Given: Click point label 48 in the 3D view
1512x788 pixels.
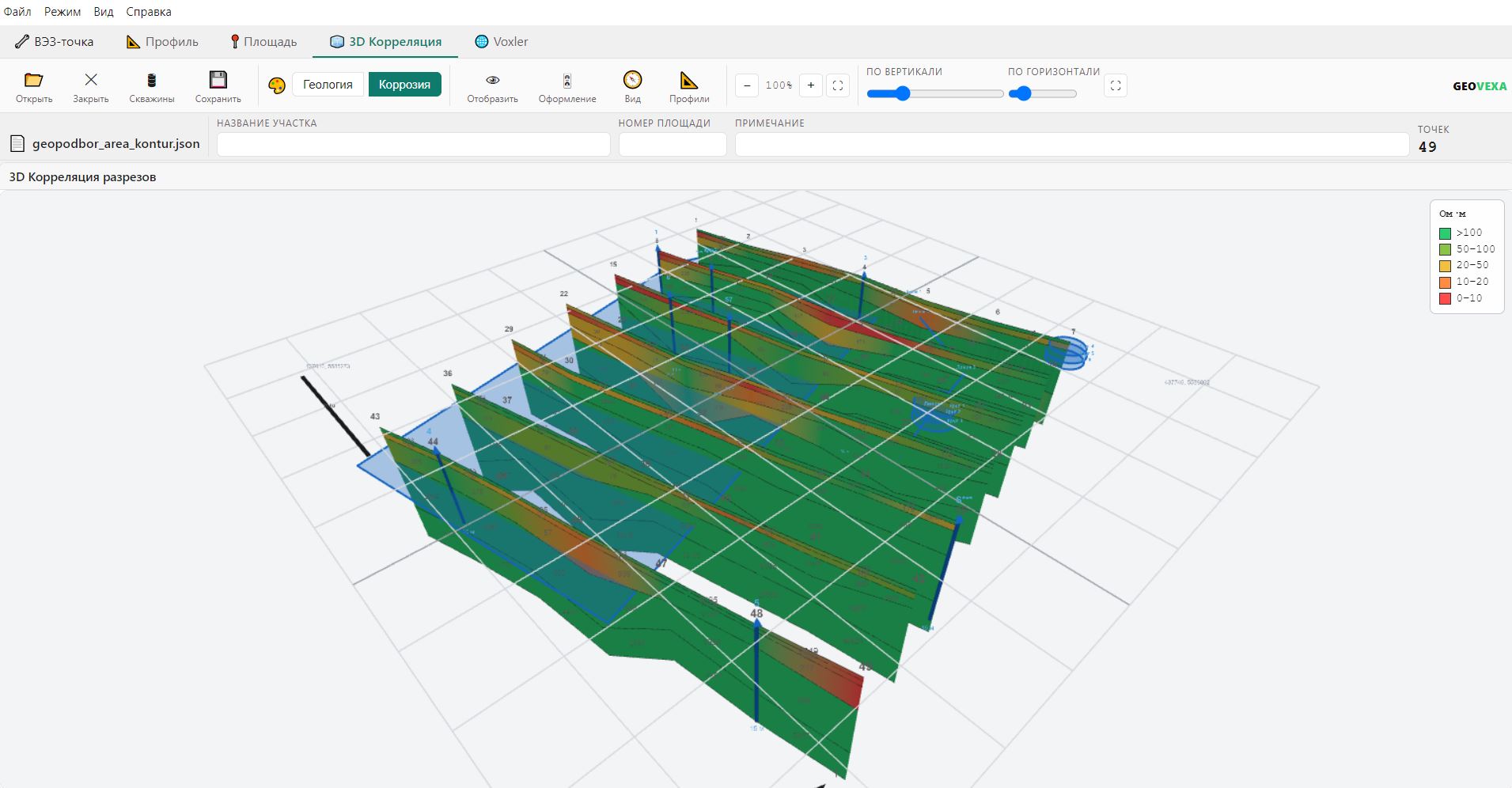Looking at the screenshot, I should (x=756, y=613).
